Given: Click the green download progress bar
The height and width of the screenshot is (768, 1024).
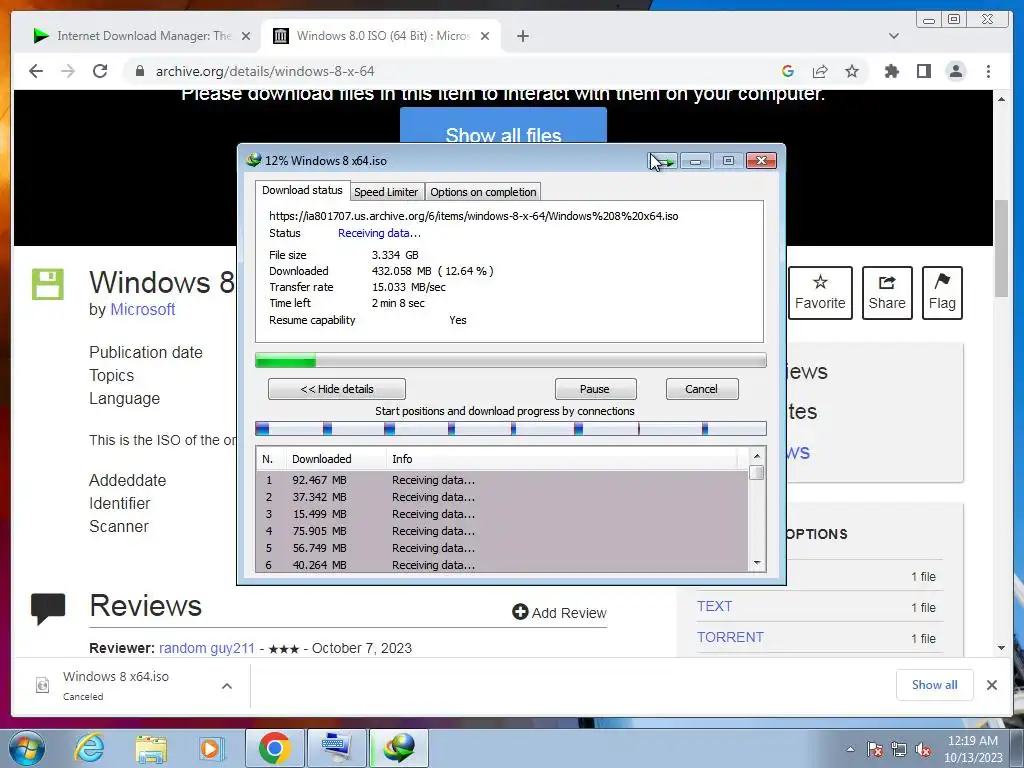Looking at the screenshot, I should [511, 360].
